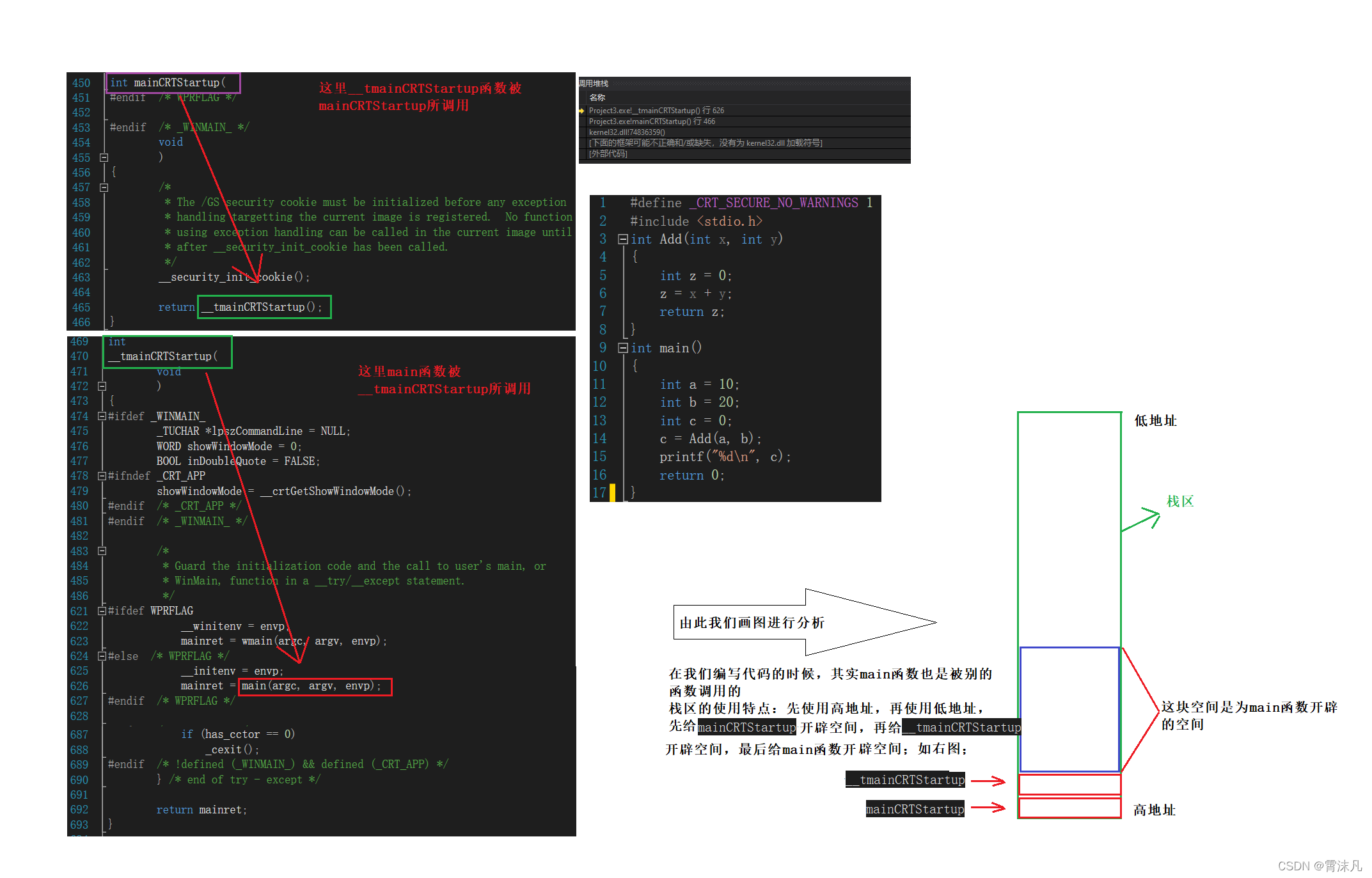Select the __tmainCRTStartup() 行 626 stack frame
This screenshot has width=1372, height=878.
tap(656, 111)
